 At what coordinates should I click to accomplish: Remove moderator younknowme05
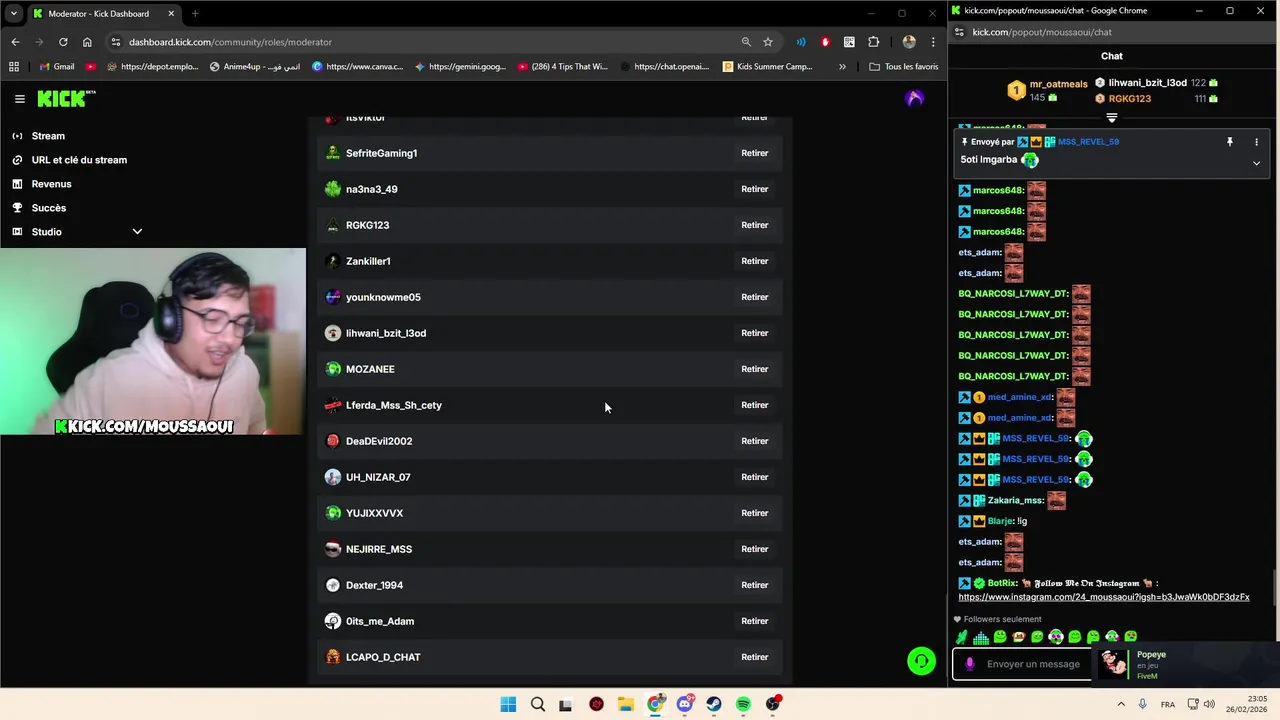754,297
